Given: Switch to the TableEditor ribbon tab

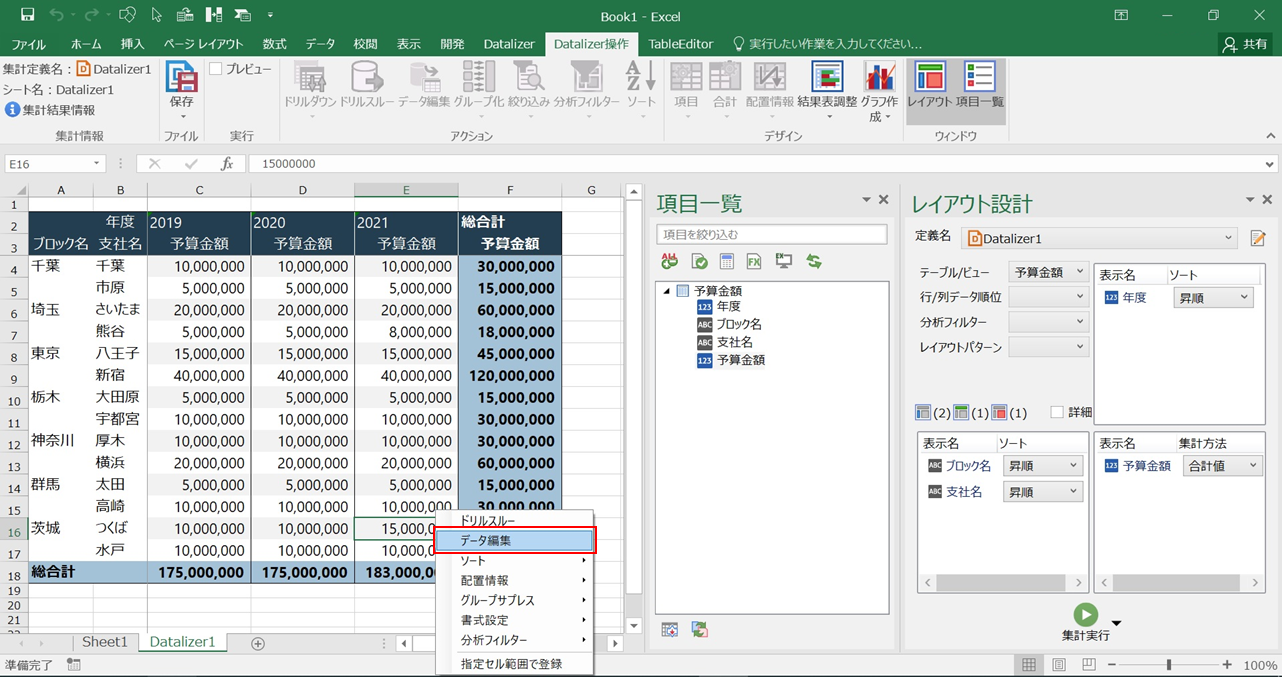Looking at the screenshot, I should [x=680, y=44].
